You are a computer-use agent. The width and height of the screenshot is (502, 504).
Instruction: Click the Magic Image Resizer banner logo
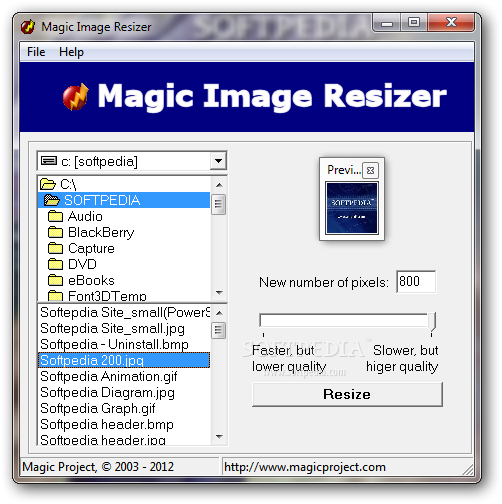point(76,97)
